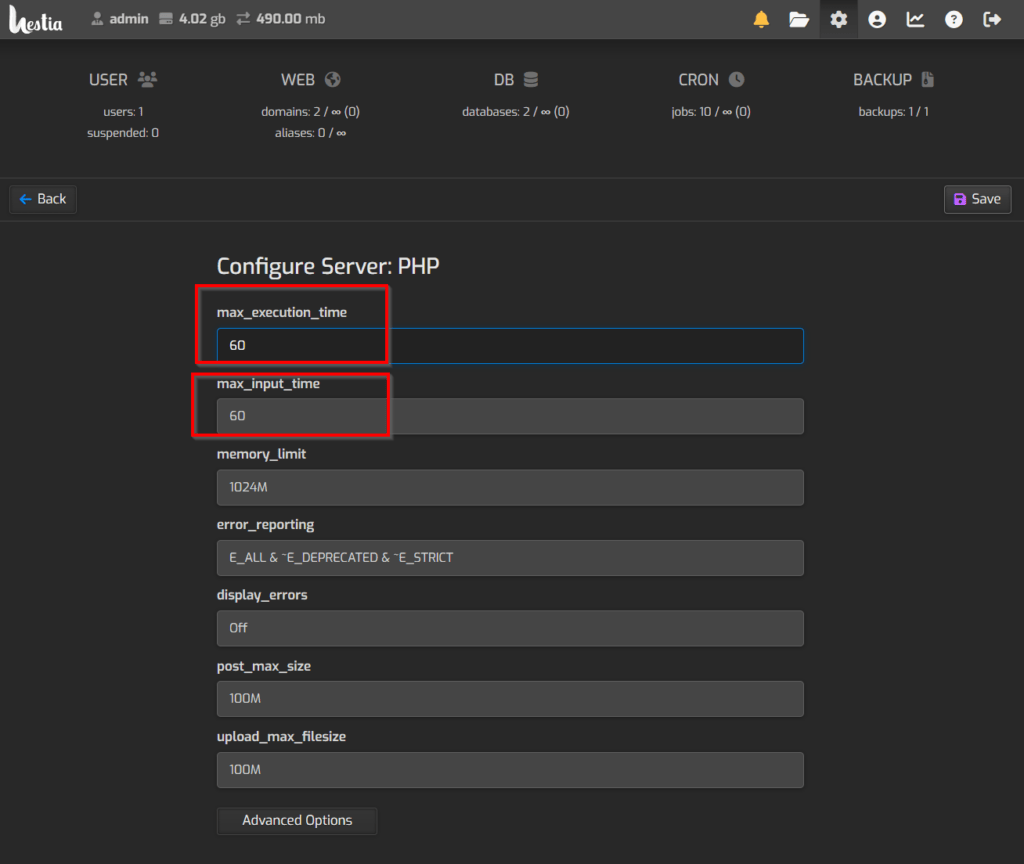Go back using the Back button

click(x=42, y=199)
